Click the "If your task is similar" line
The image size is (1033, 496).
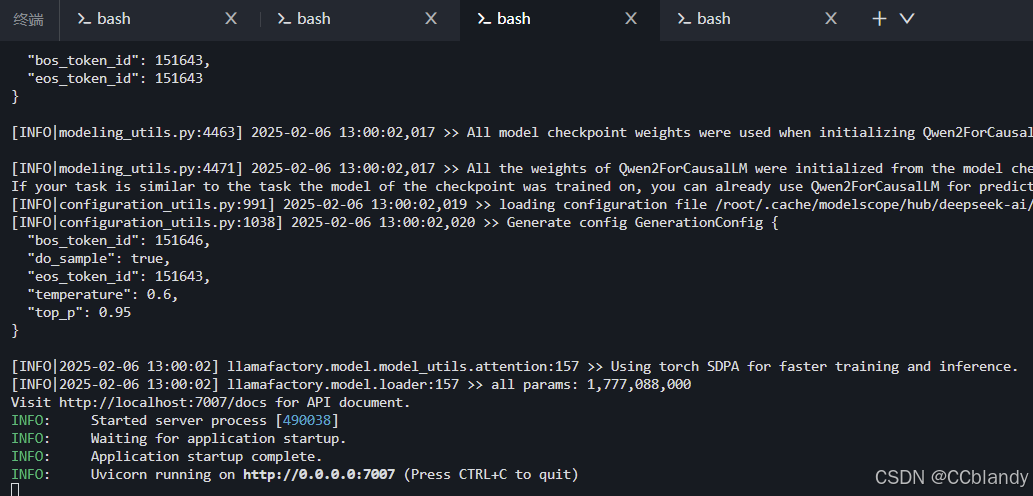(522, 186)
